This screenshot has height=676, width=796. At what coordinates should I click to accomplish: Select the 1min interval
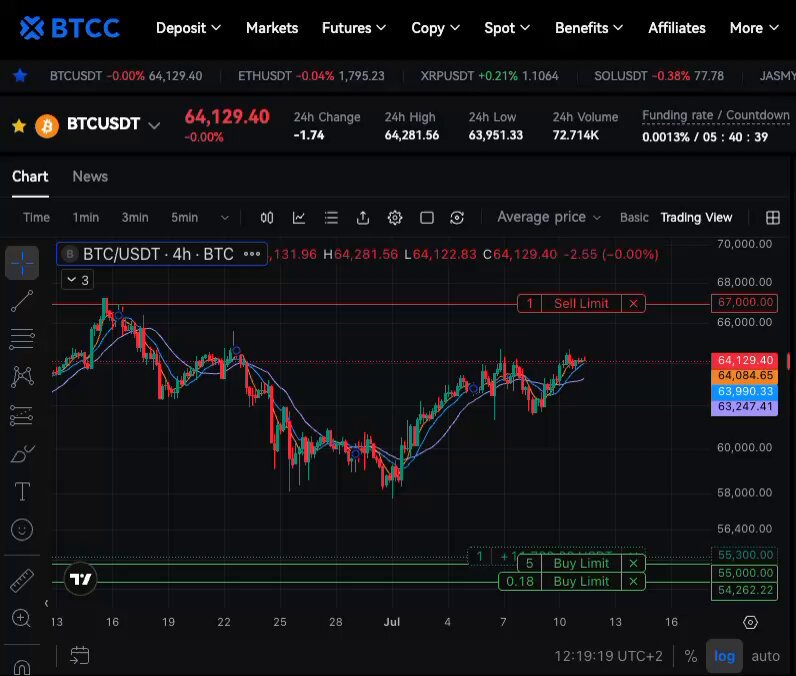pos(85,217)
